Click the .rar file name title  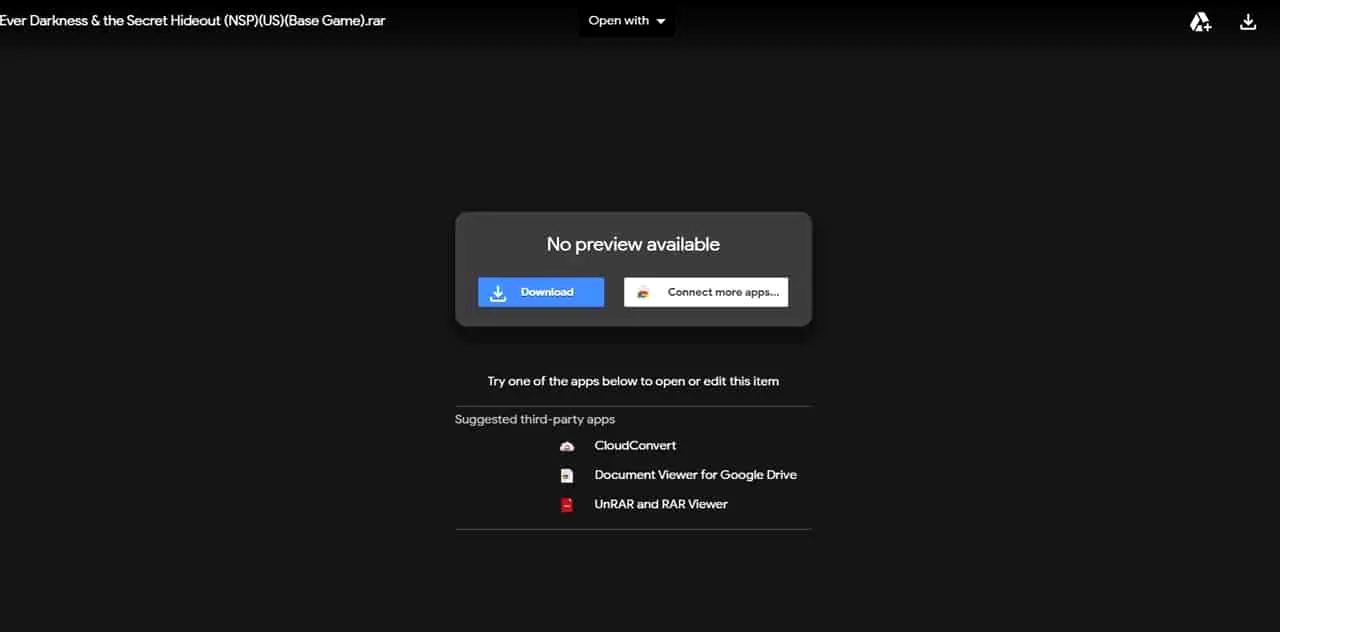pyautogui.click(x=193, y=21)
